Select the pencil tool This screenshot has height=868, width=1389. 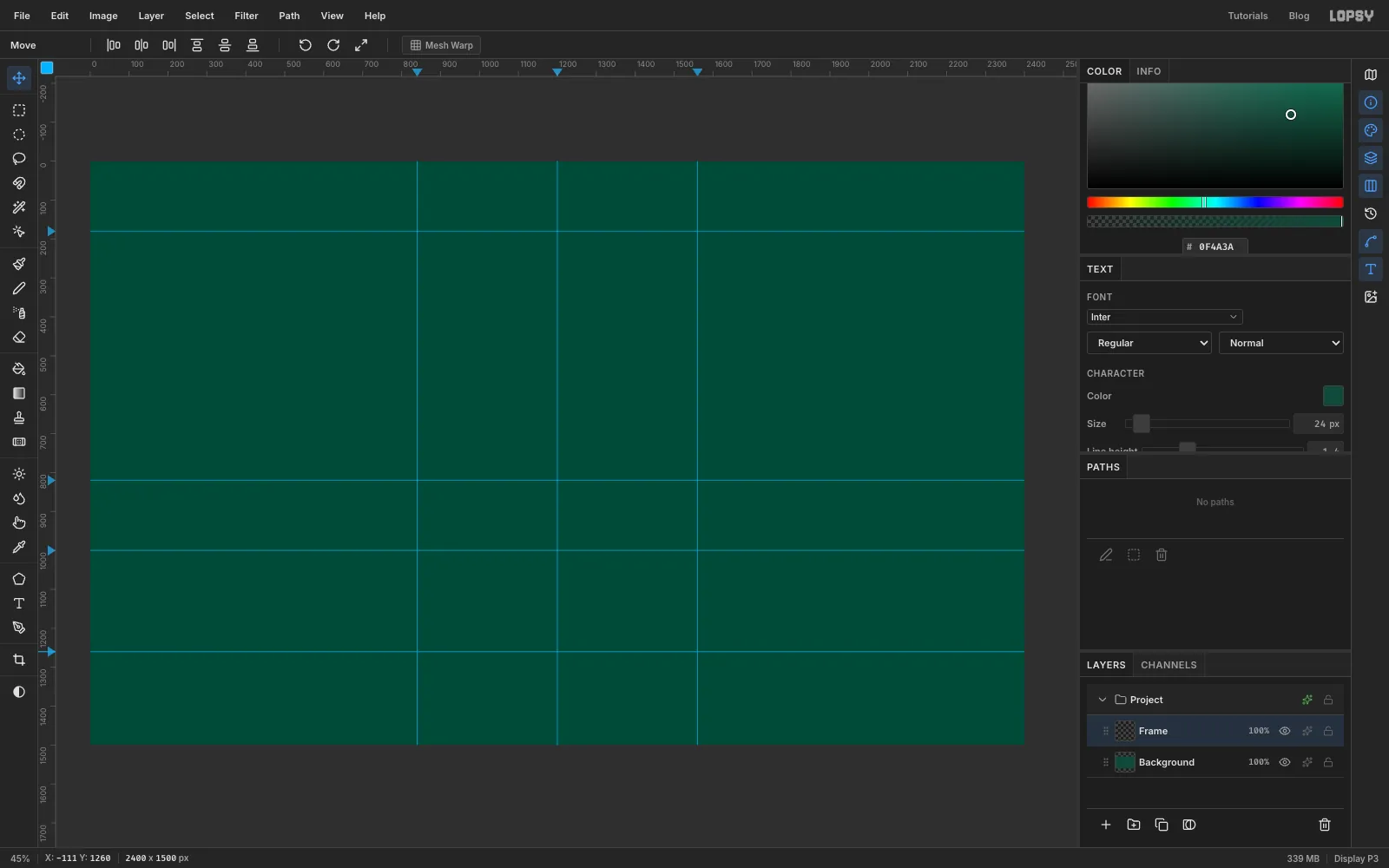[x=19, y=288]
